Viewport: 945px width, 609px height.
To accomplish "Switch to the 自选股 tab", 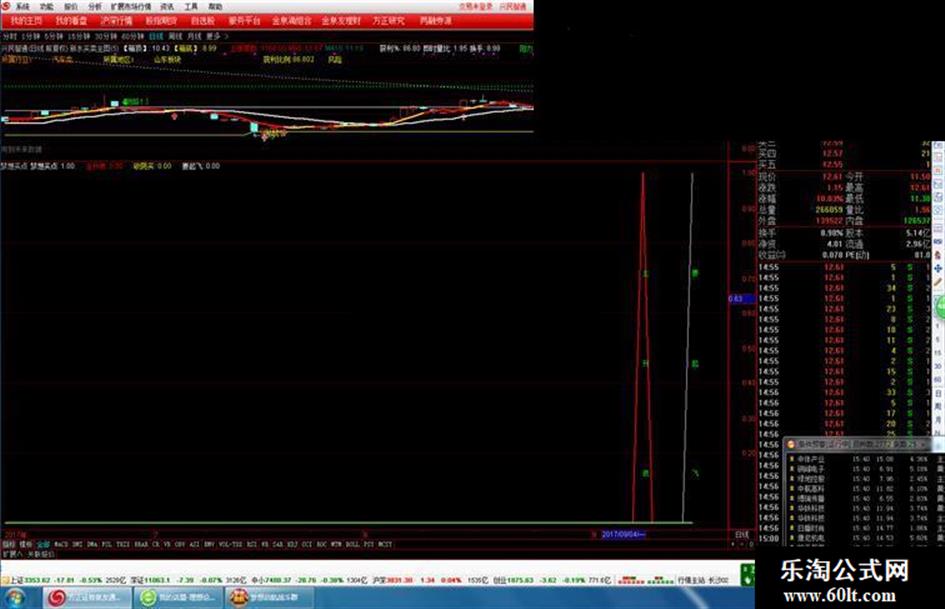I will coord(202,21).
